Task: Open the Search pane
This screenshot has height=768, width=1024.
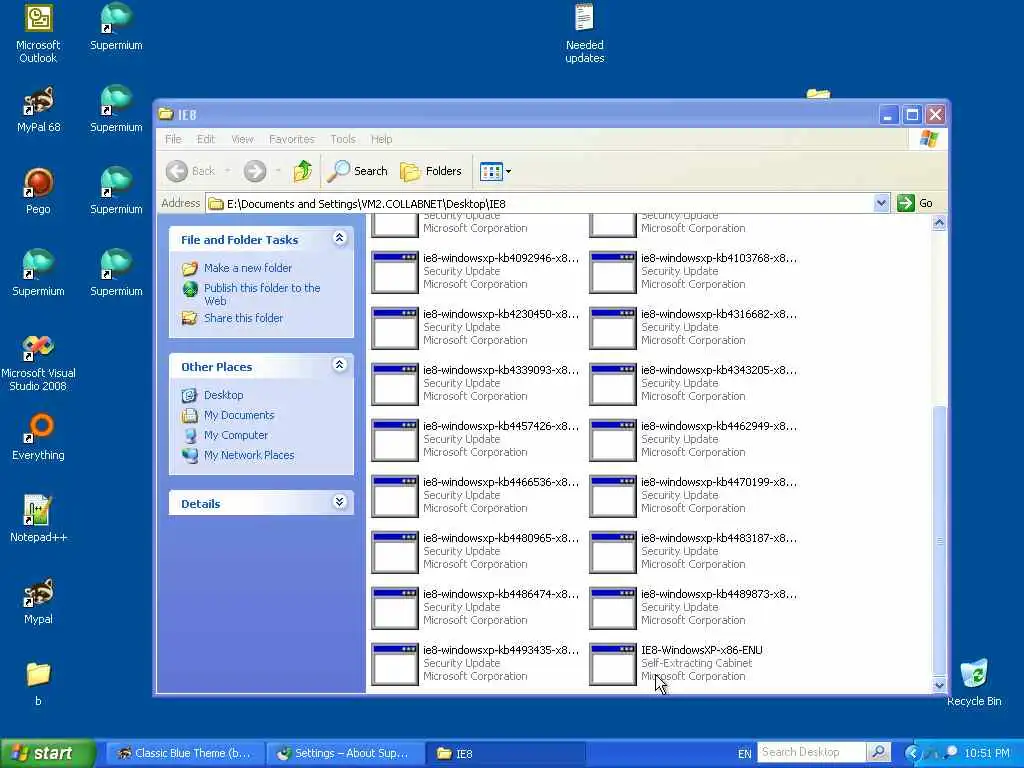Action: click(358, 171)
